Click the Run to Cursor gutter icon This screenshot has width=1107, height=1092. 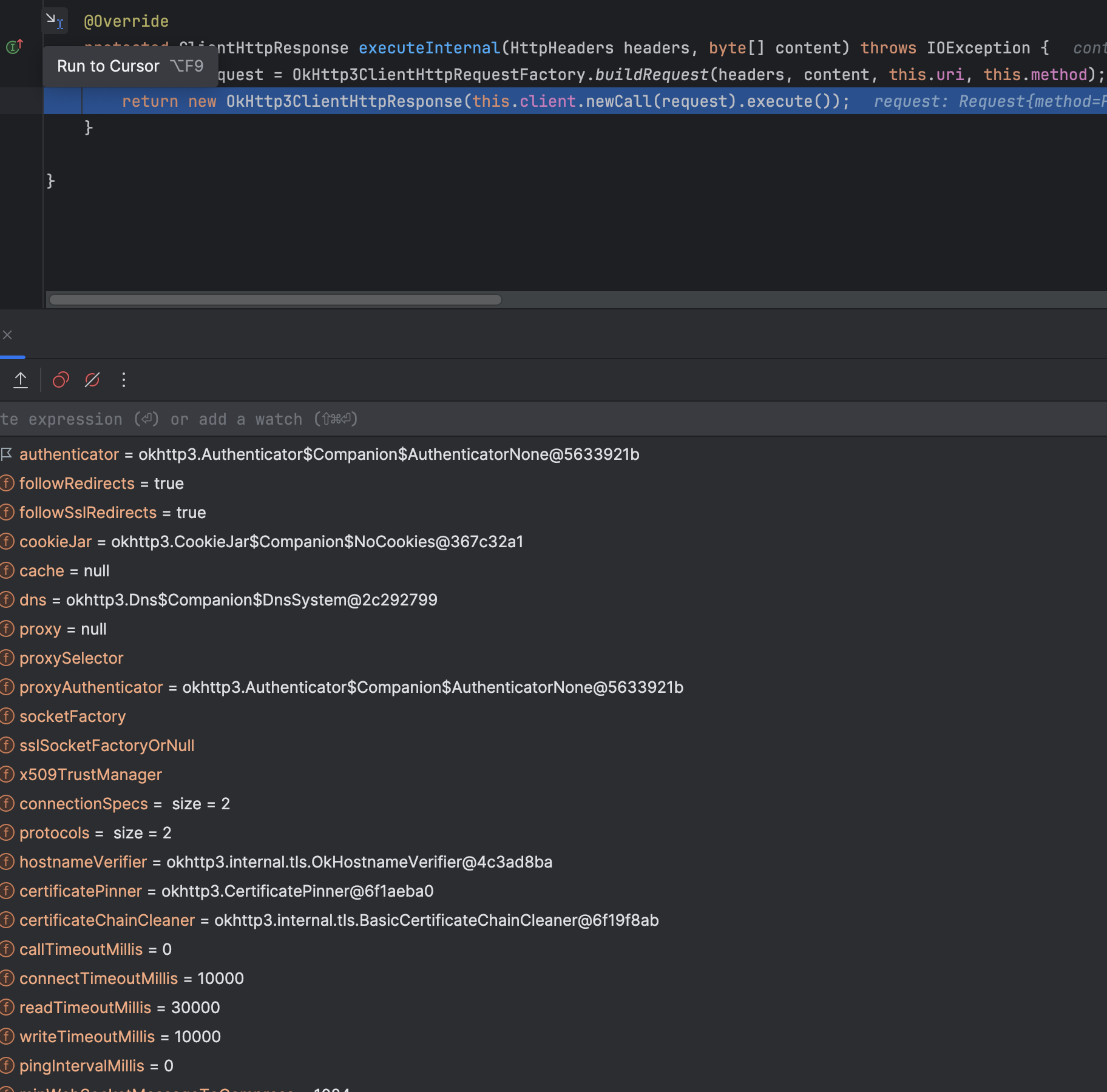pos(55,21)
